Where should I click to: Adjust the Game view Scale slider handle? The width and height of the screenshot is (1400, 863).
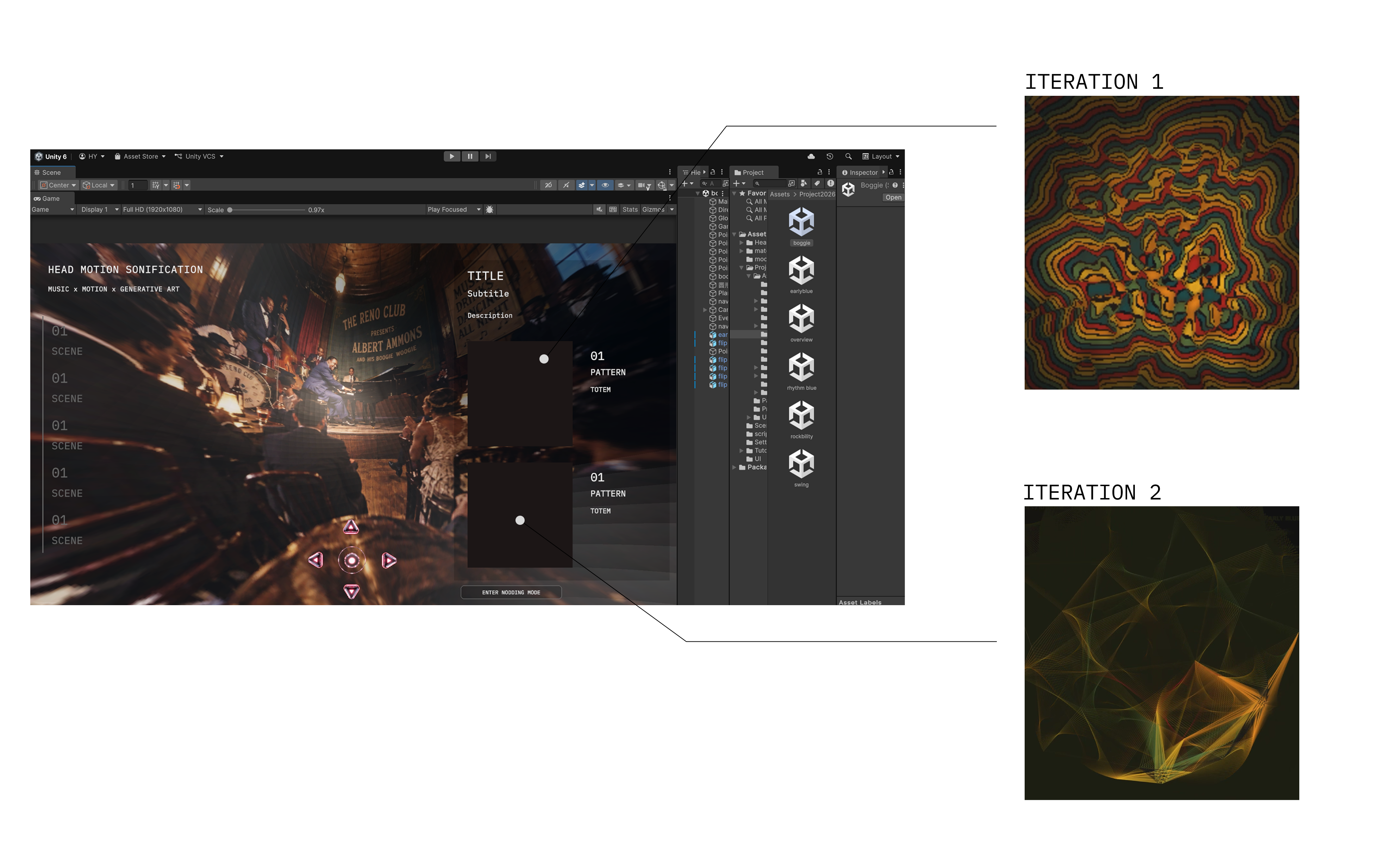[230, 210]
